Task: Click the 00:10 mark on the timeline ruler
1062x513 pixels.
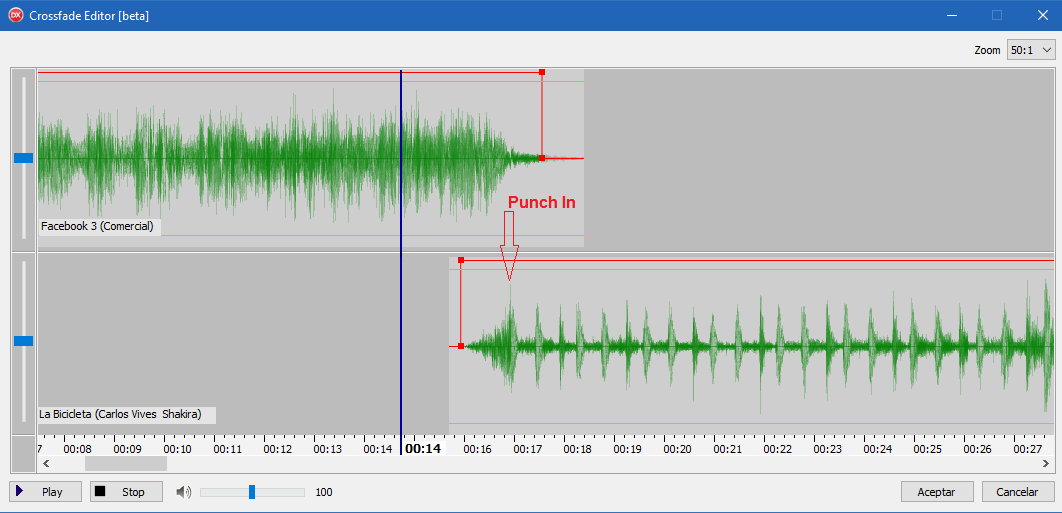Action: [x=177, y=449]
